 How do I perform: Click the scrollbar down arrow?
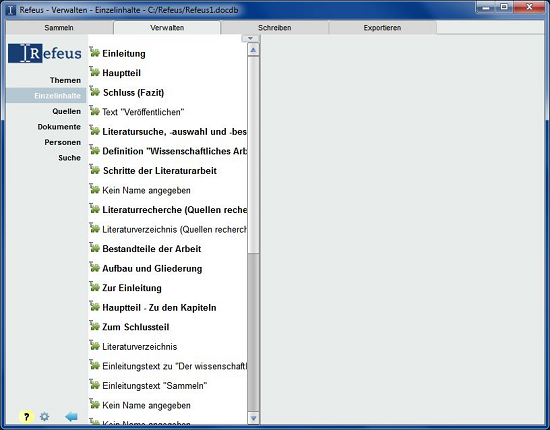253,418
